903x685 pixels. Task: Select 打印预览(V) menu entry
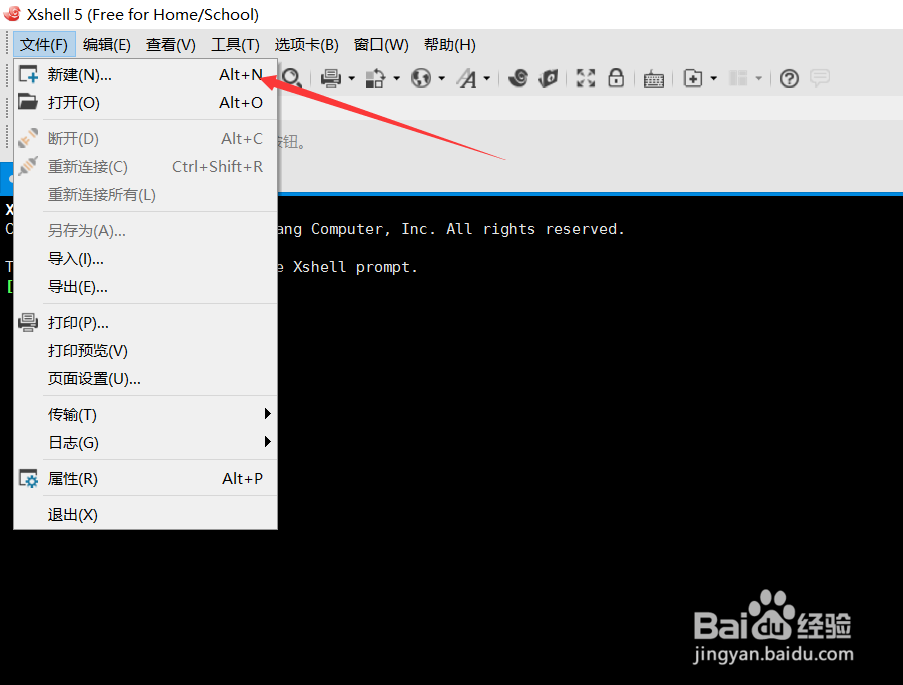pos(145,351)
